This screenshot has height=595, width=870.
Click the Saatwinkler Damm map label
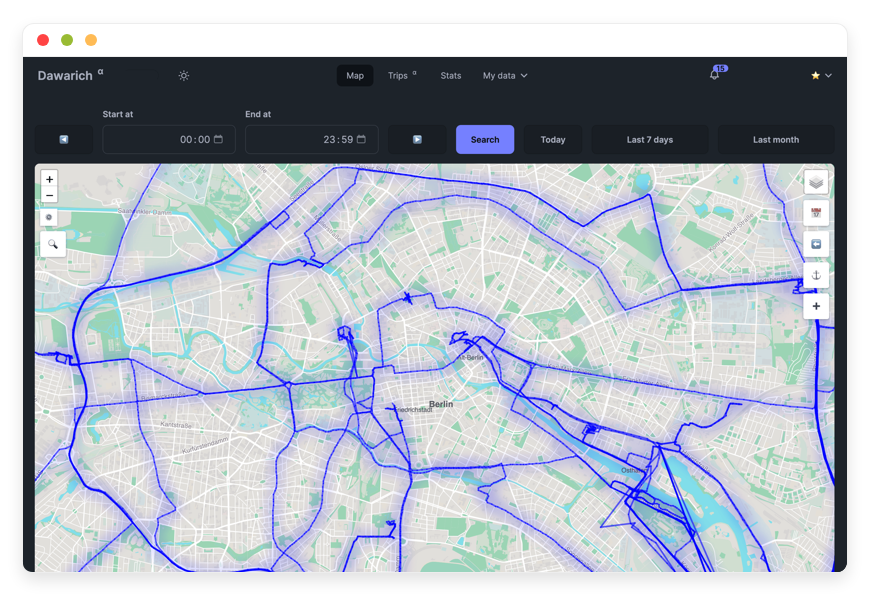click(145, 212)
